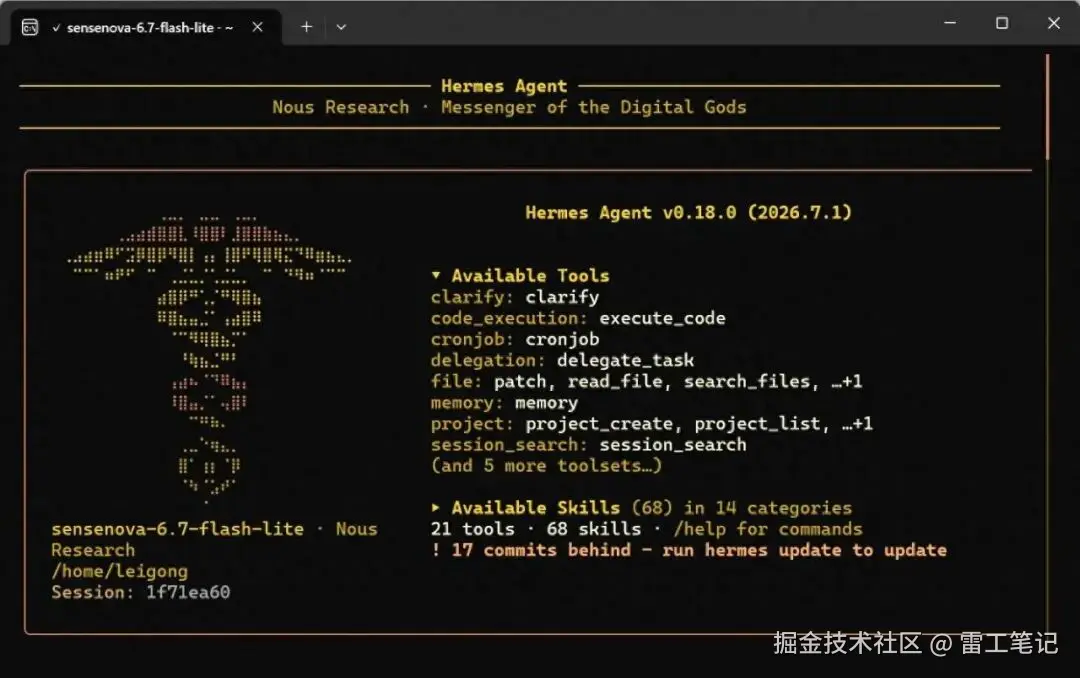
Task: Click the 'sensenova-6.7-flash-lite · Nous' model name
Action: [214, 529]
